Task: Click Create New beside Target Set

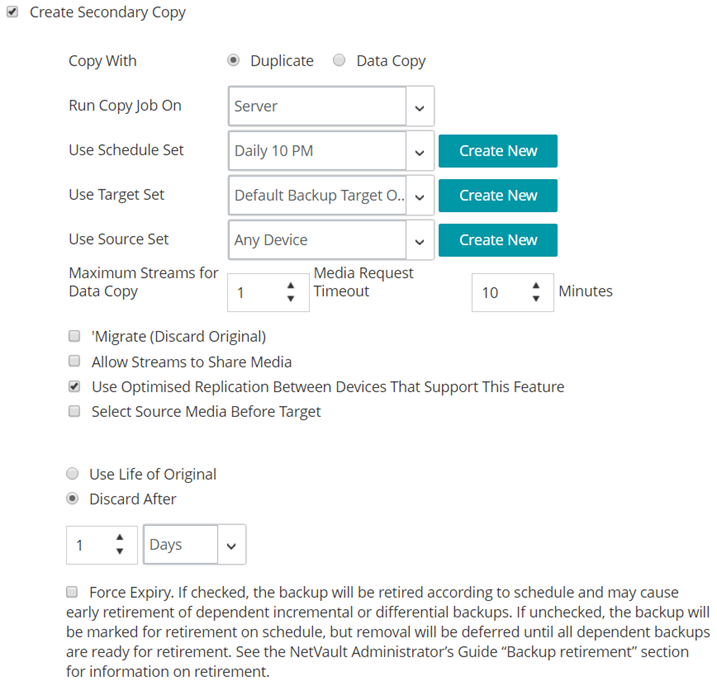Action: click(498, 195)
